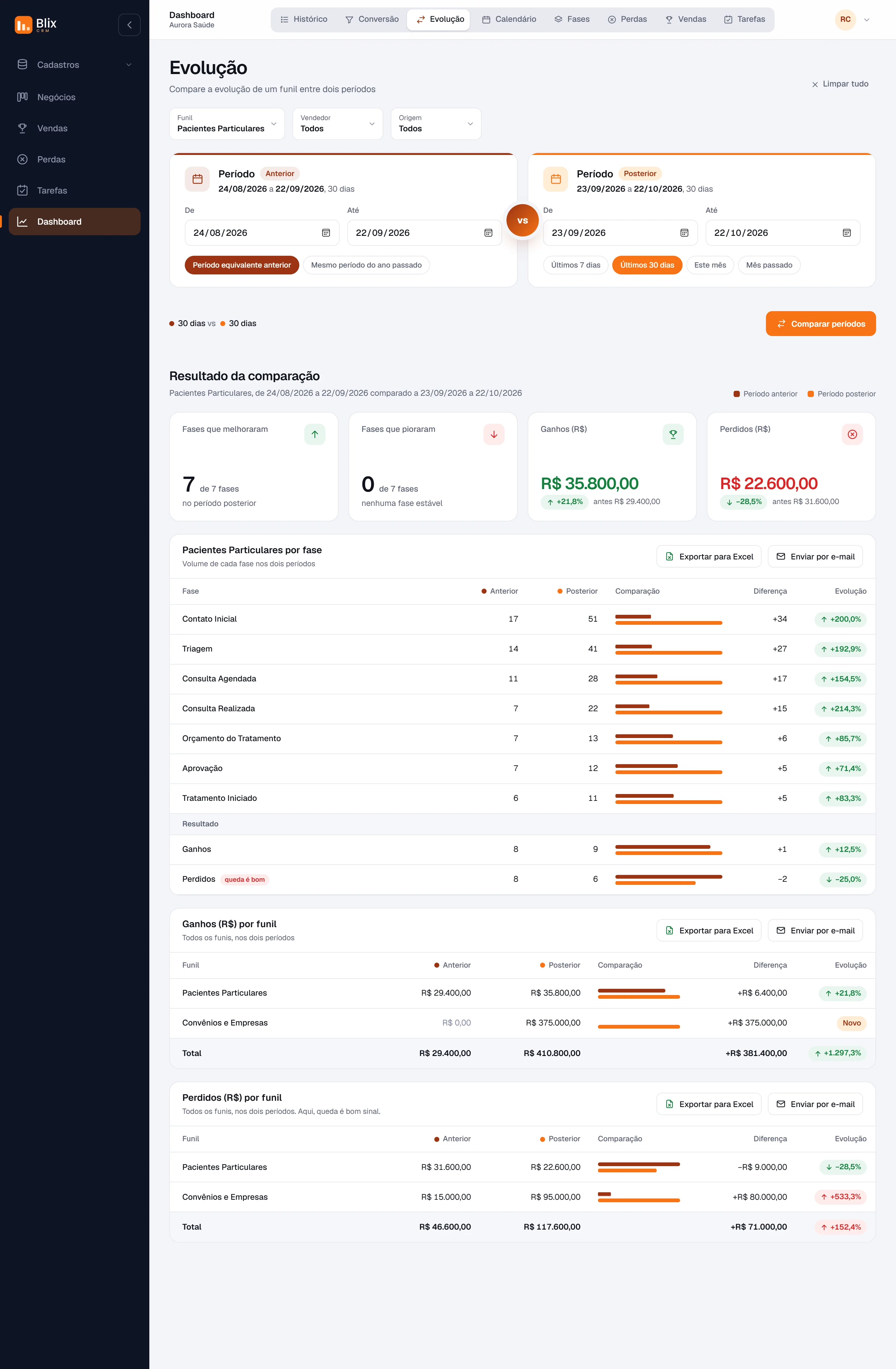Click the Anterior De date field 24/08/2026
896x1369 pixels.
pos(262,233)
